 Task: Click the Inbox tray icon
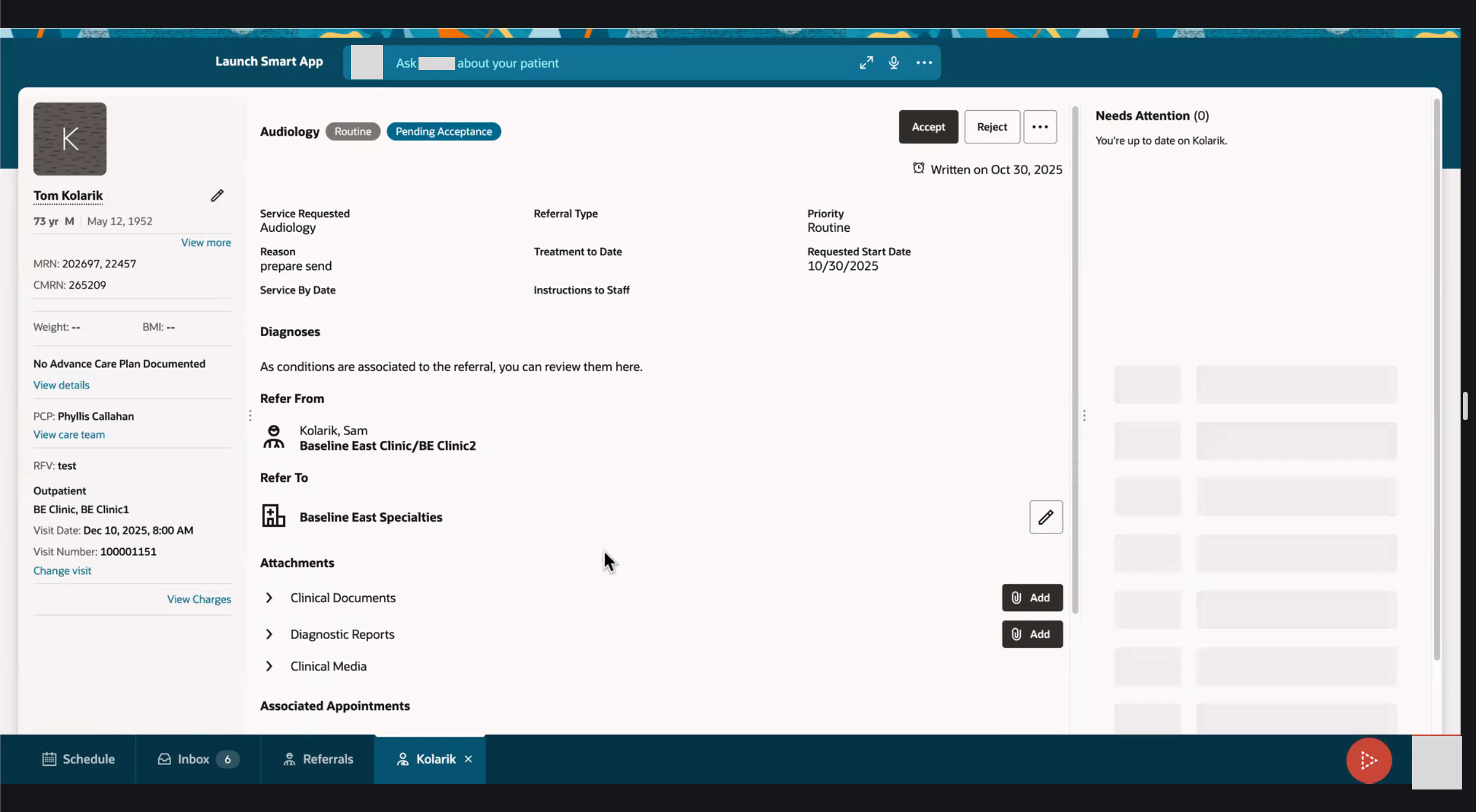tap(164, 759)
